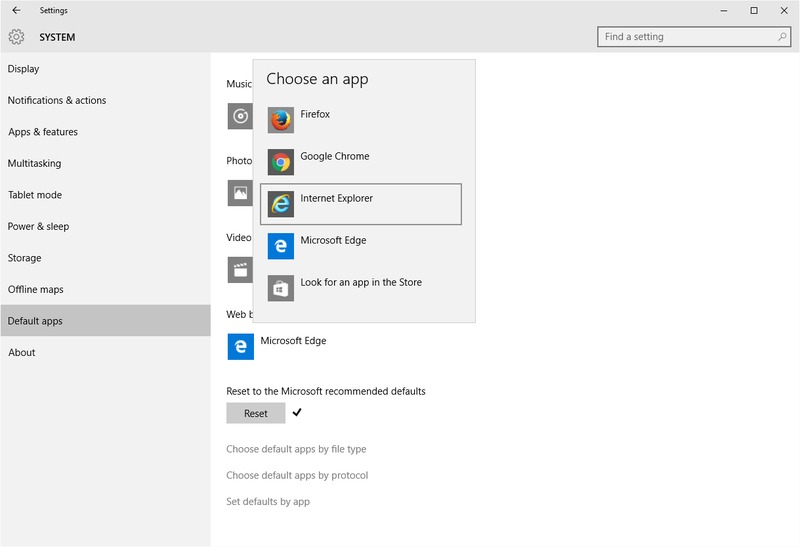Click the Set defaults by app link

(x=268, y=501)
